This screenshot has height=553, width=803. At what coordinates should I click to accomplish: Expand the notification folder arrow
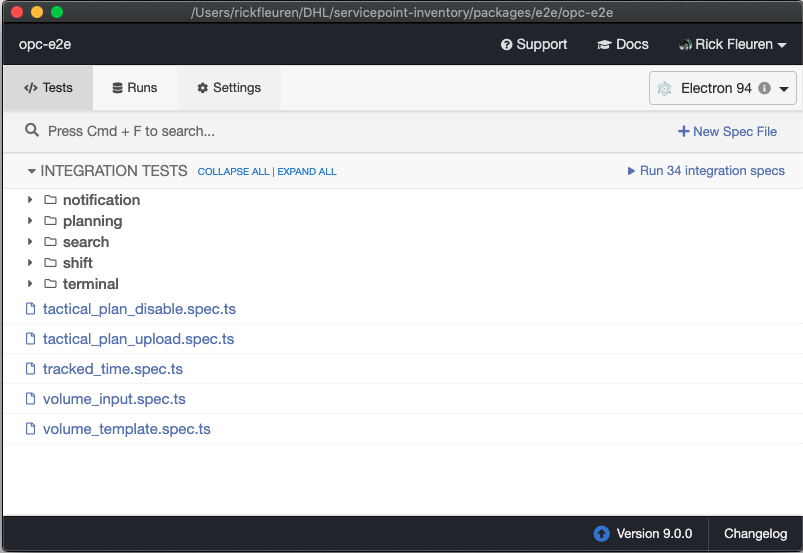pos(30,199)
